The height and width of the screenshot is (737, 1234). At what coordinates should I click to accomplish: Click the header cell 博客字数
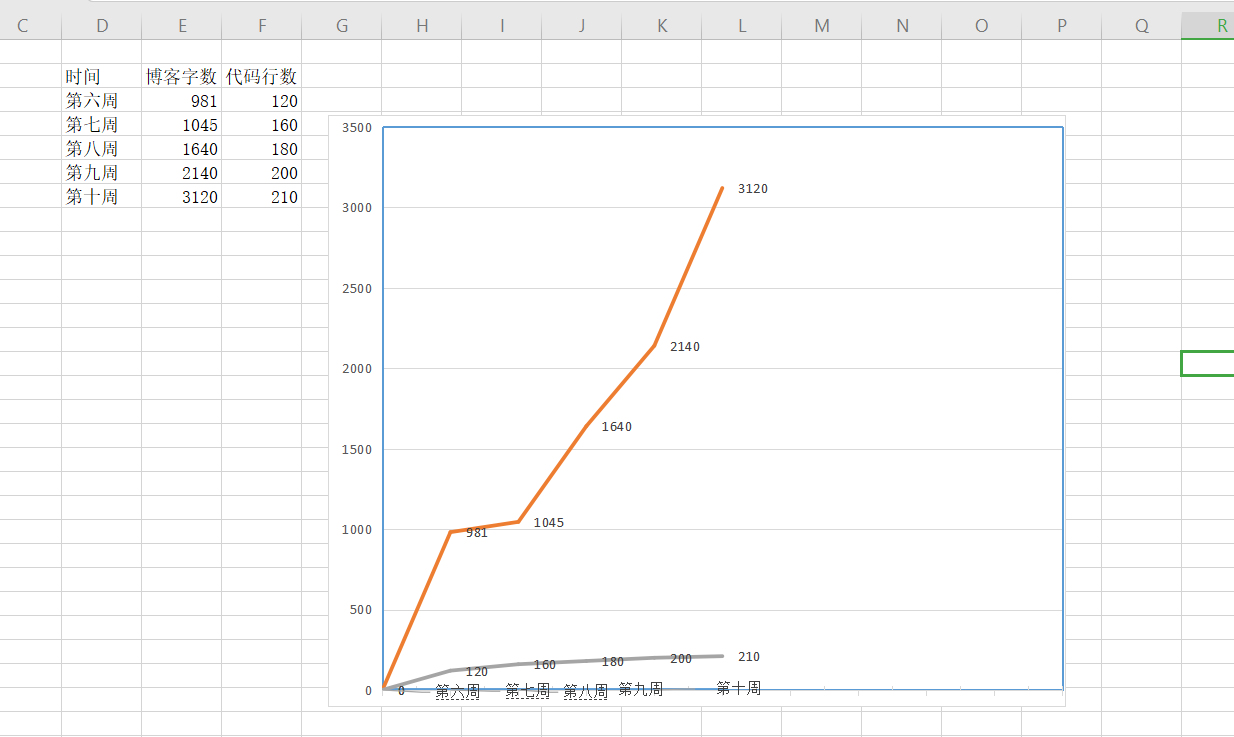point(181,76)
